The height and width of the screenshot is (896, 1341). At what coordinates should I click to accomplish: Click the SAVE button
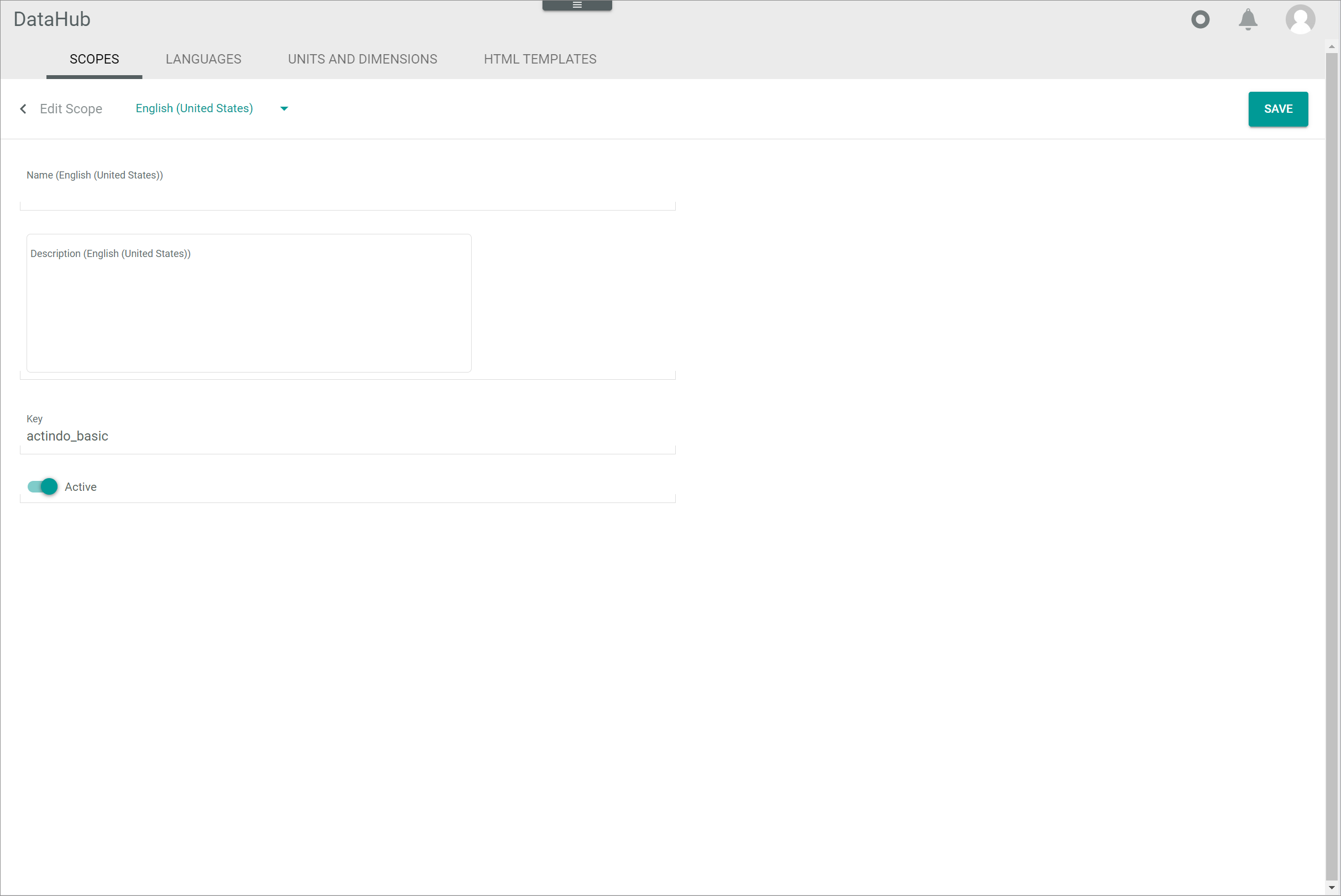pos(1278,109)
